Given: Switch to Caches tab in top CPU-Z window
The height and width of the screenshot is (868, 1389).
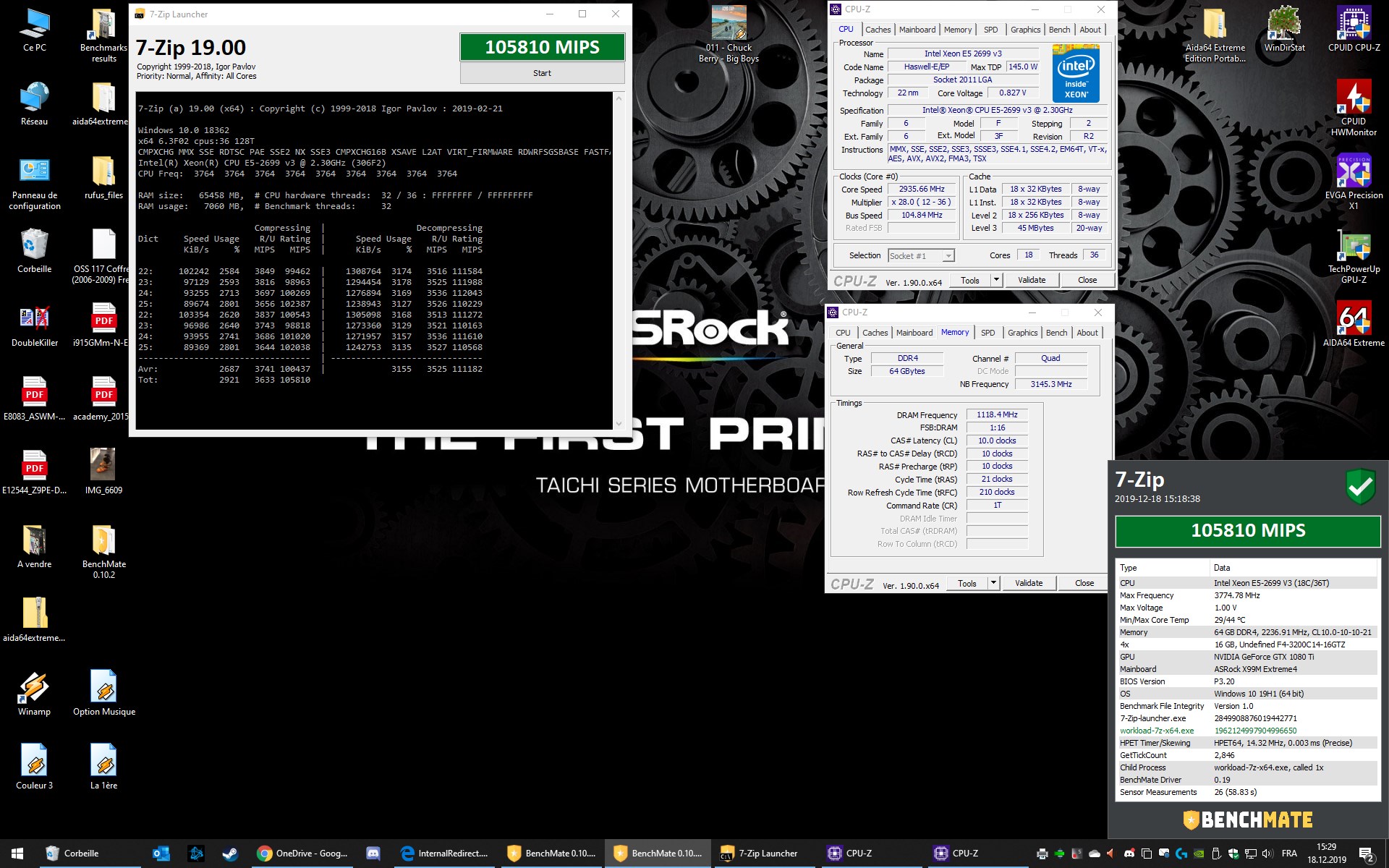Looking at the screenshot, I should pyautogui.click(x=878, y=30).
